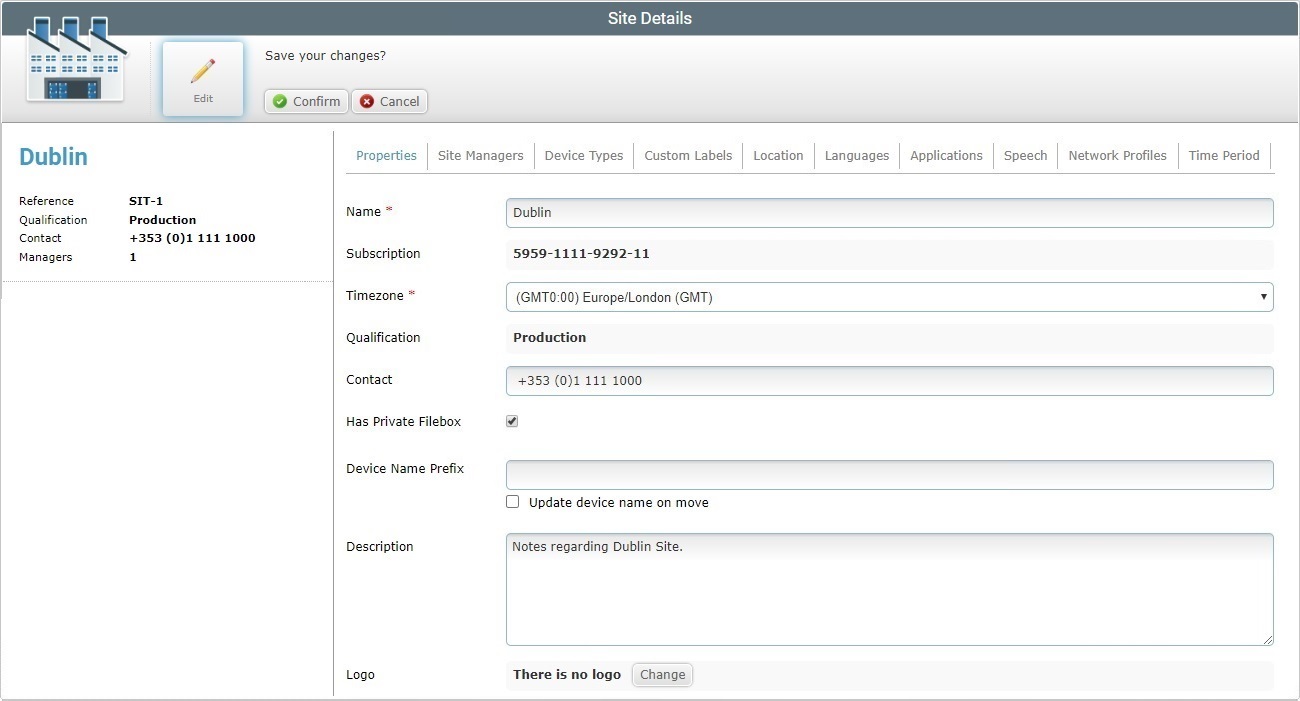The width and height of the screenshot is (1300, 701).
Task: Click inside the Device Name Prefix field
Action: [889, 474]
